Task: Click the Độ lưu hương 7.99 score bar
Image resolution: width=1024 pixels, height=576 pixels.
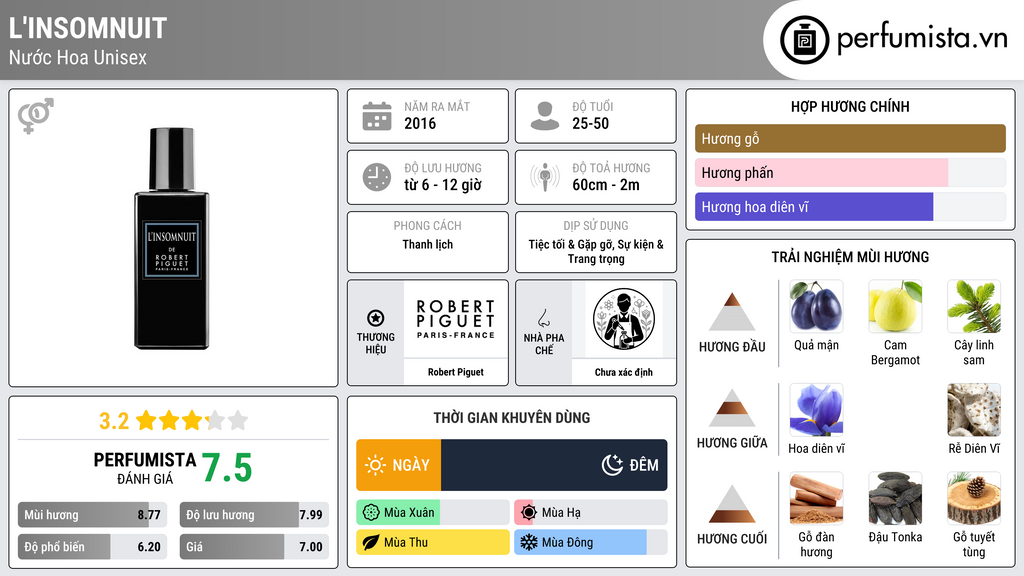Action: pyautogui.click(x=254, y=515)
